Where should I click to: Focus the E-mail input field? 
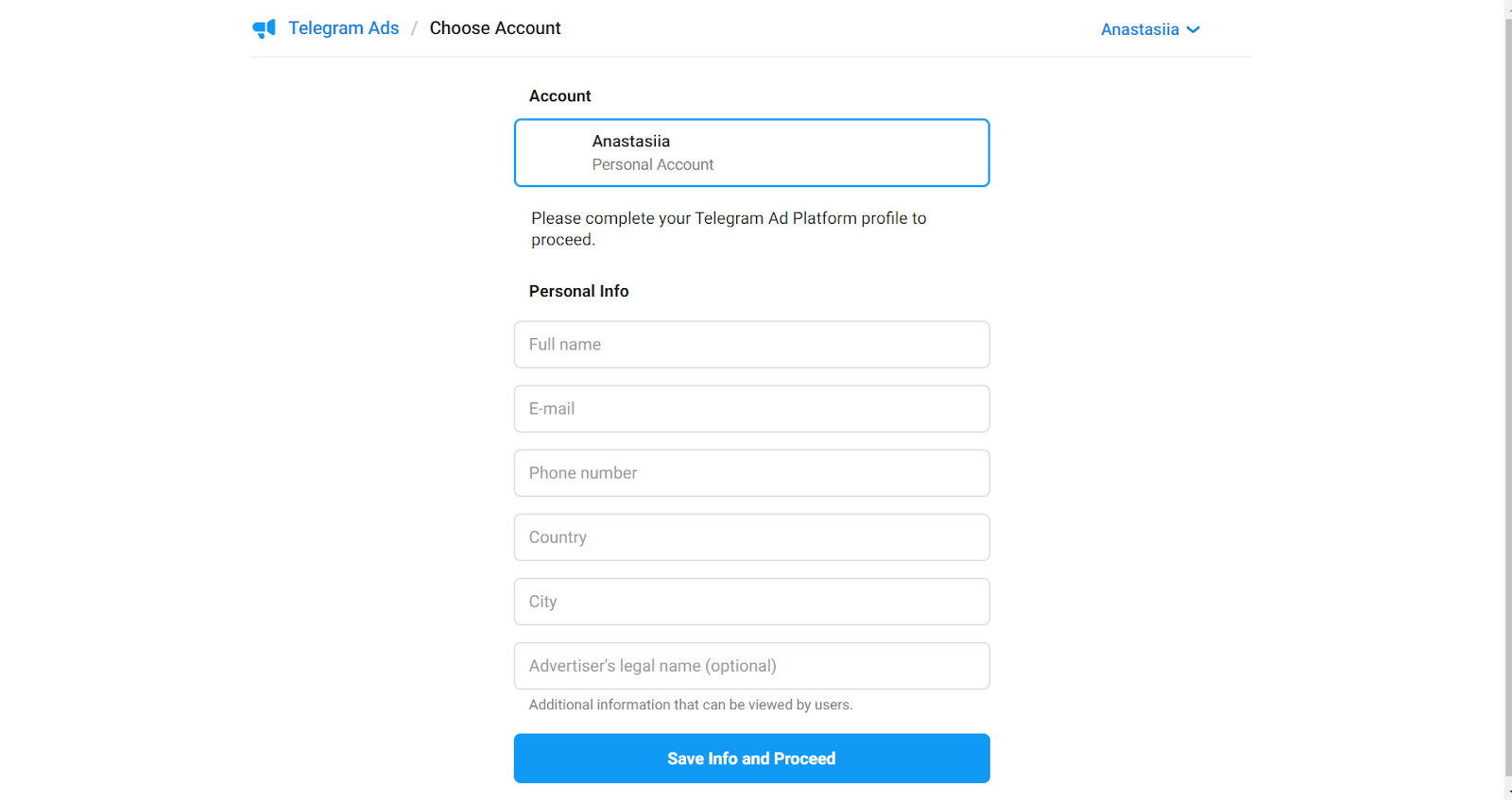[751, 408]
